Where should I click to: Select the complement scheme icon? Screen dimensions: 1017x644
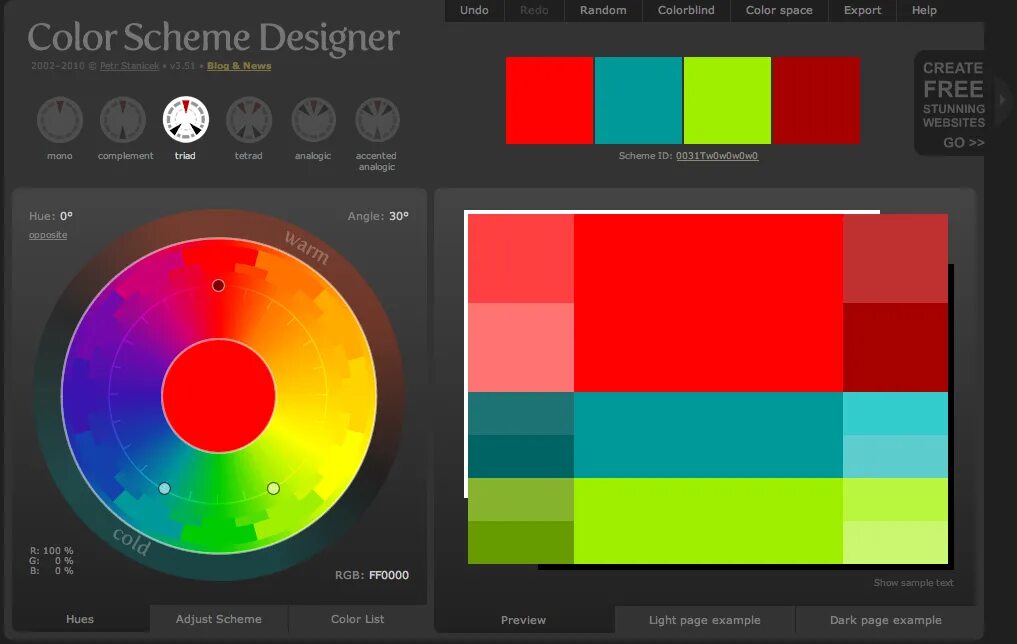123,120
